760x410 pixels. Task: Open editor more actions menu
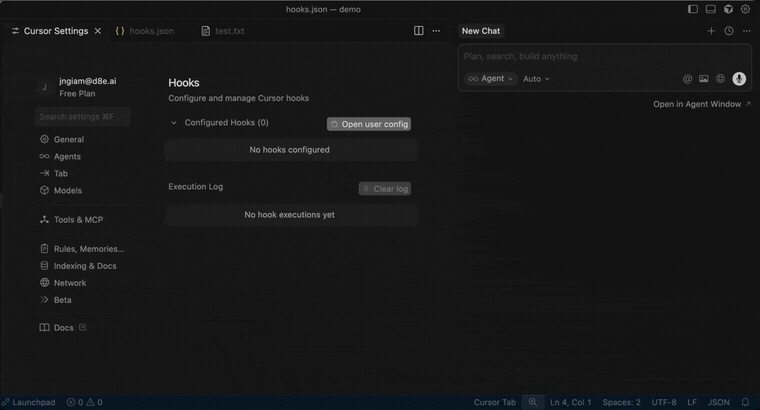click(436, 31)
